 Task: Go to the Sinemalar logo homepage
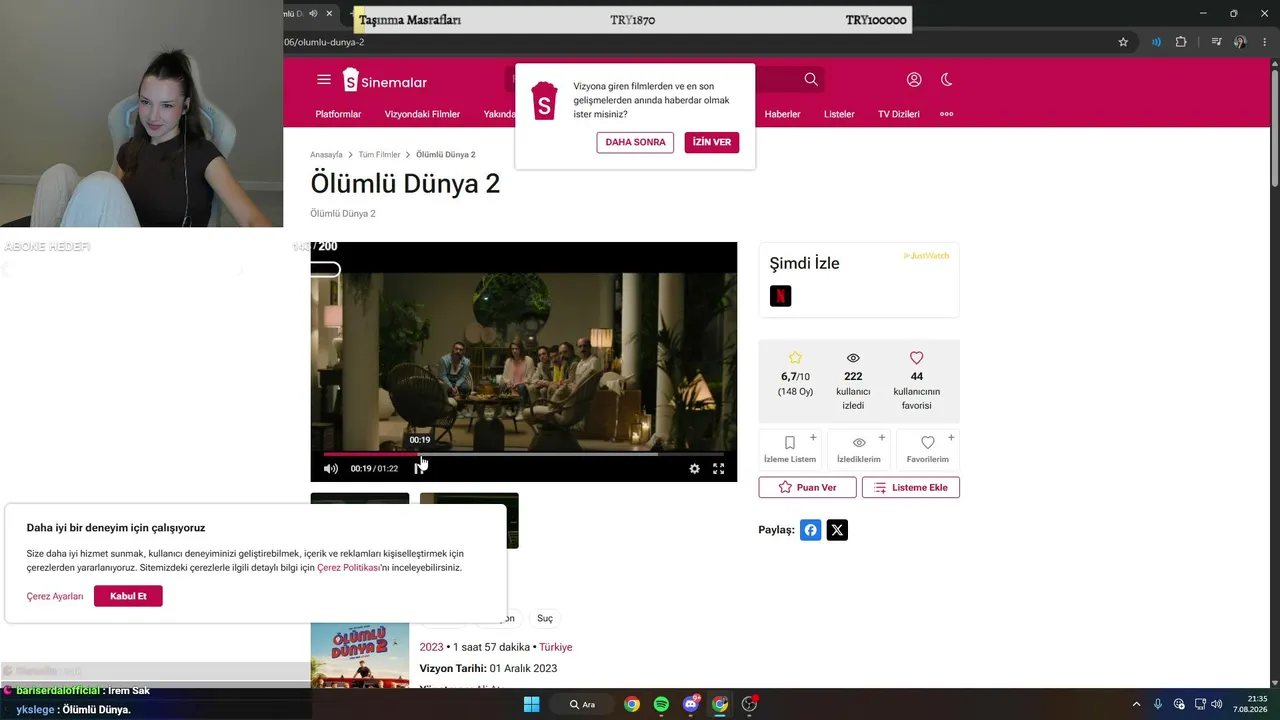tap(385, 80)
